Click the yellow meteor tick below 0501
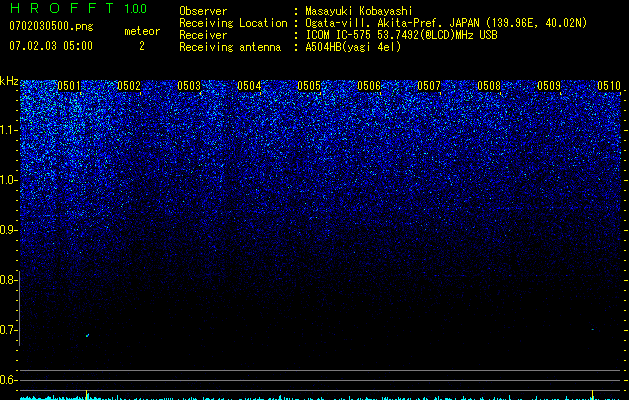The height and width of the screenshot is (400, 629). [87, 394]
